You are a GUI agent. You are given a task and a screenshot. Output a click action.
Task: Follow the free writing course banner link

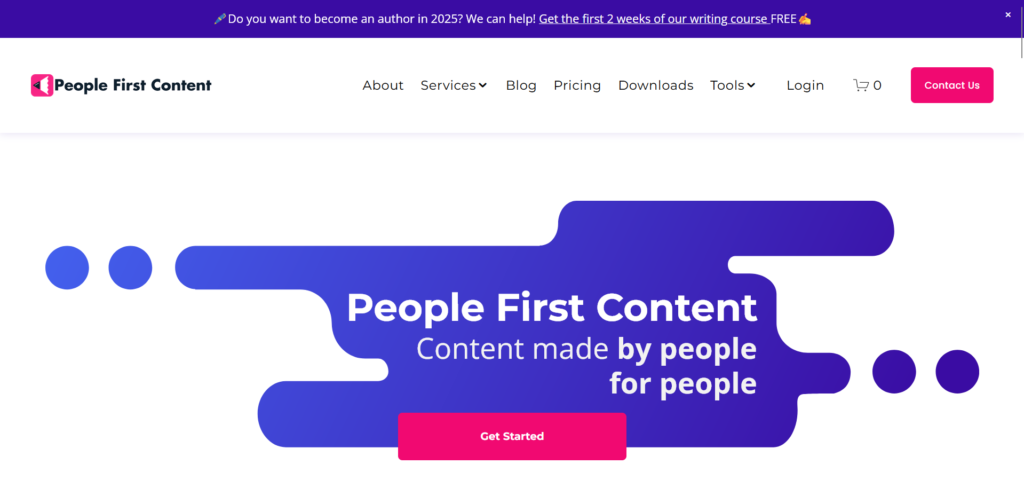(653, 19)
